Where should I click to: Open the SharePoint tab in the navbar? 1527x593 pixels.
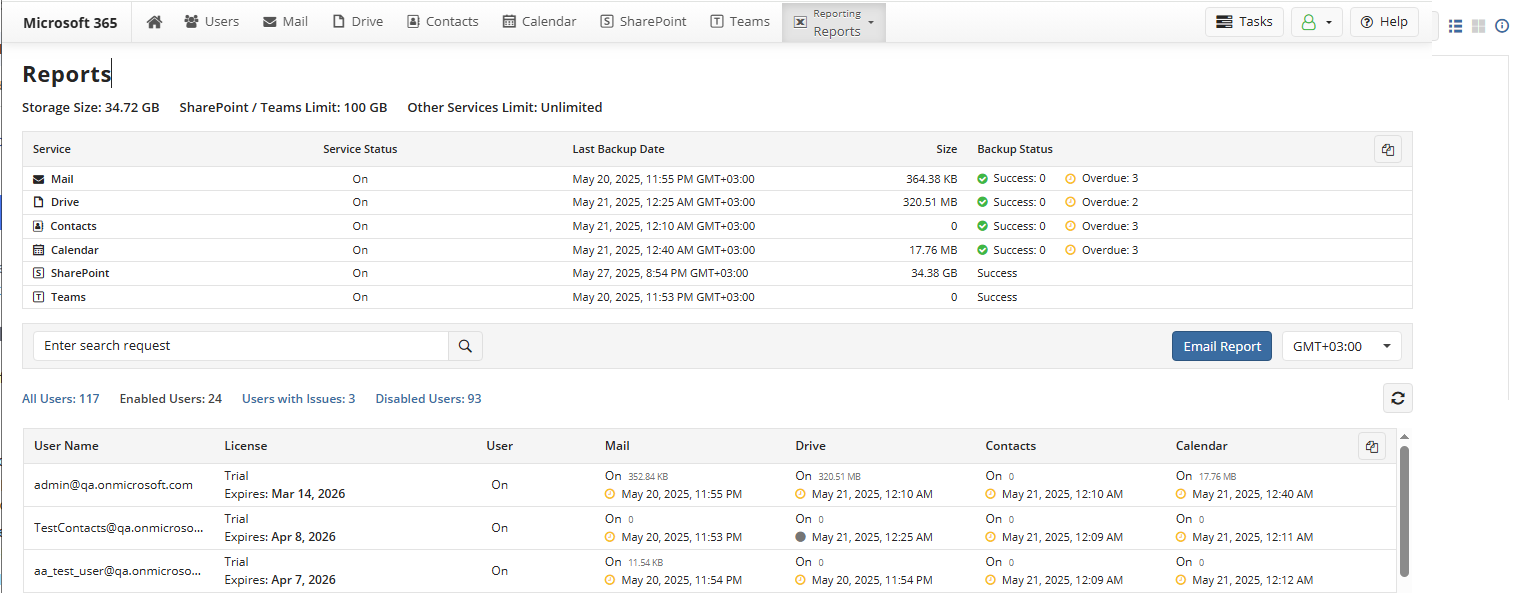pos(643,21)
